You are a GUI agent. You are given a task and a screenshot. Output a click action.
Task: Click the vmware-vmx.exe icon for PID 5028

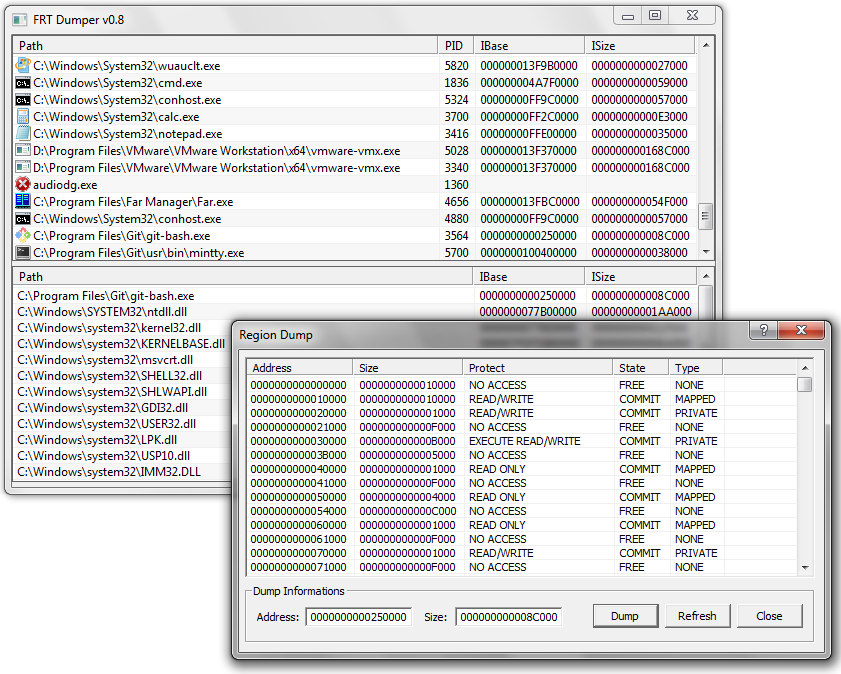click(x=23, y=151)
